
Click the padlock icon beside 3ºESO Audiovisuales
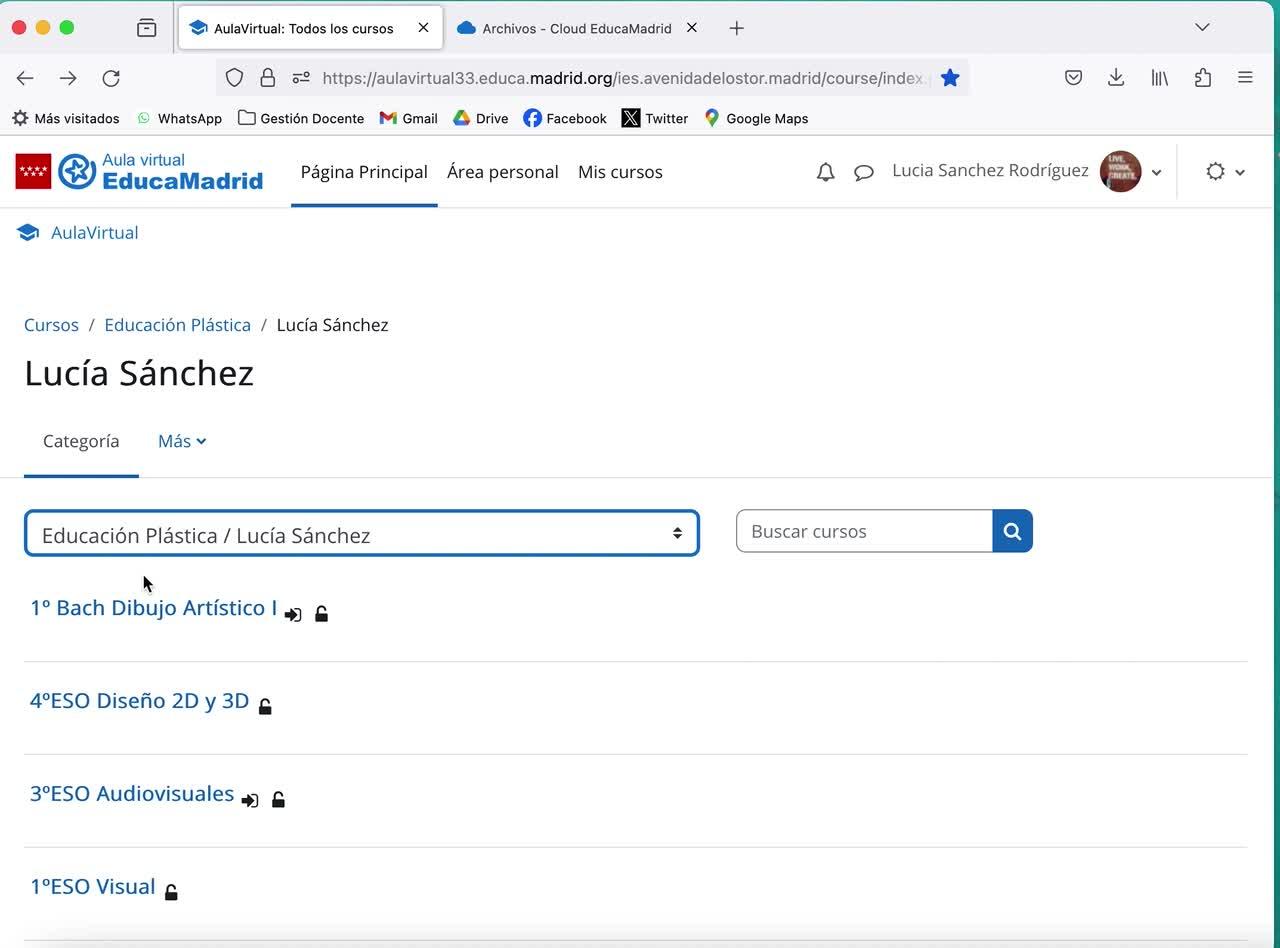coord(278,799)
